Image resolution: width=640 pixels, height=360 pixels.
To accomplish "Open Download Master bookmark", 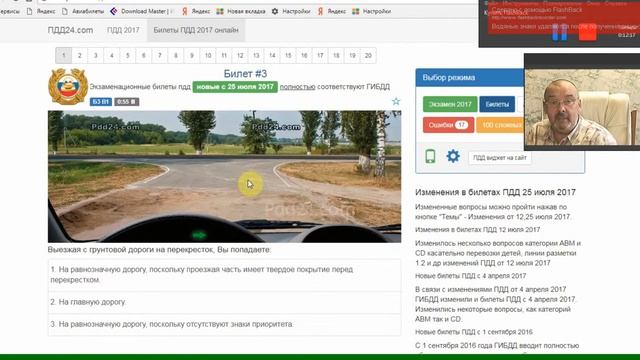I will click(142, 11).
